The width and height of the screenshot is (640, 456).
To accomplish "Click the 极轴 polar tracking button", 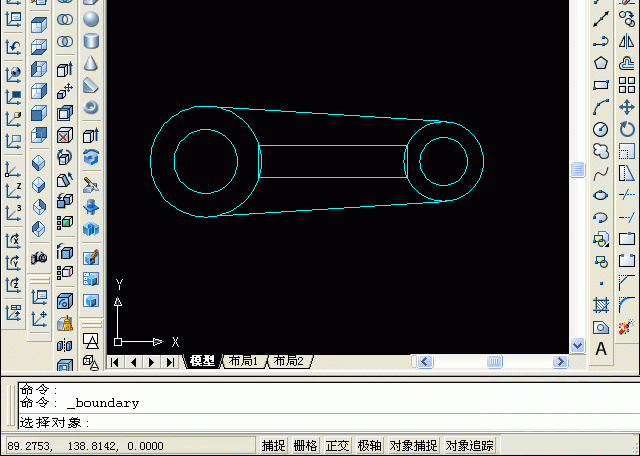I will tap(369, 446).
